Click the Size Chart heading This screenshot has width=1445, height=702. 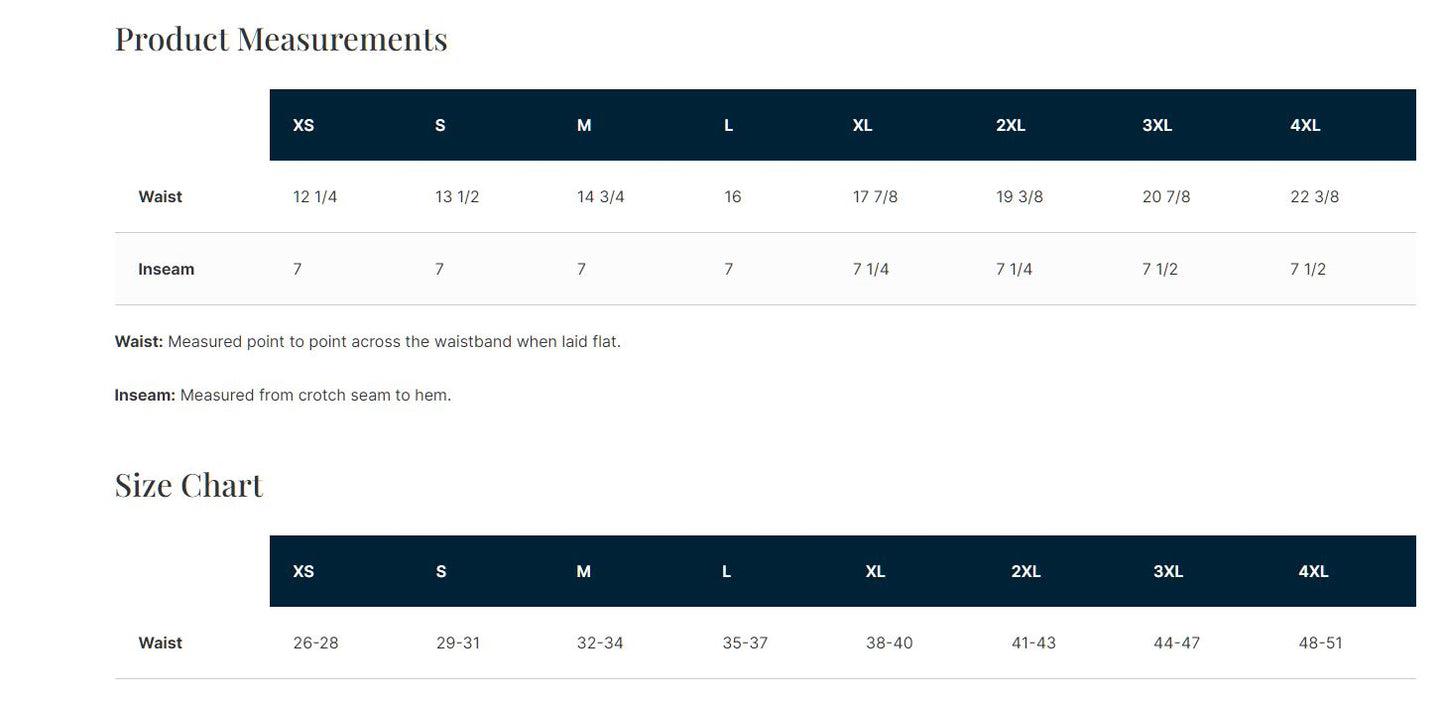coord(189,485)
